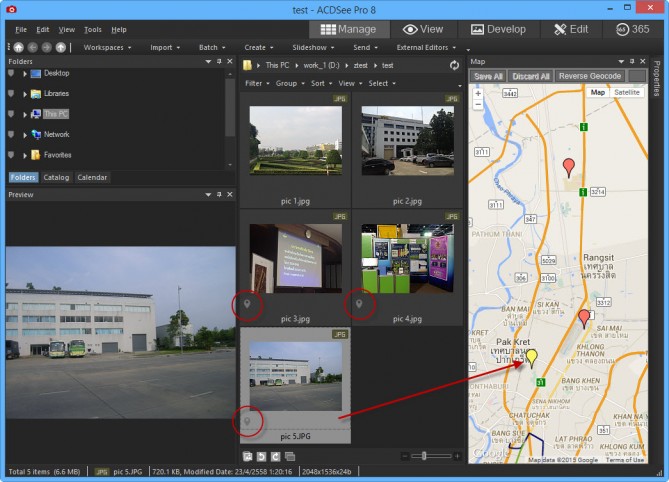Close the Preview panel
Viewport: 669px width, 482px height.
230,195
